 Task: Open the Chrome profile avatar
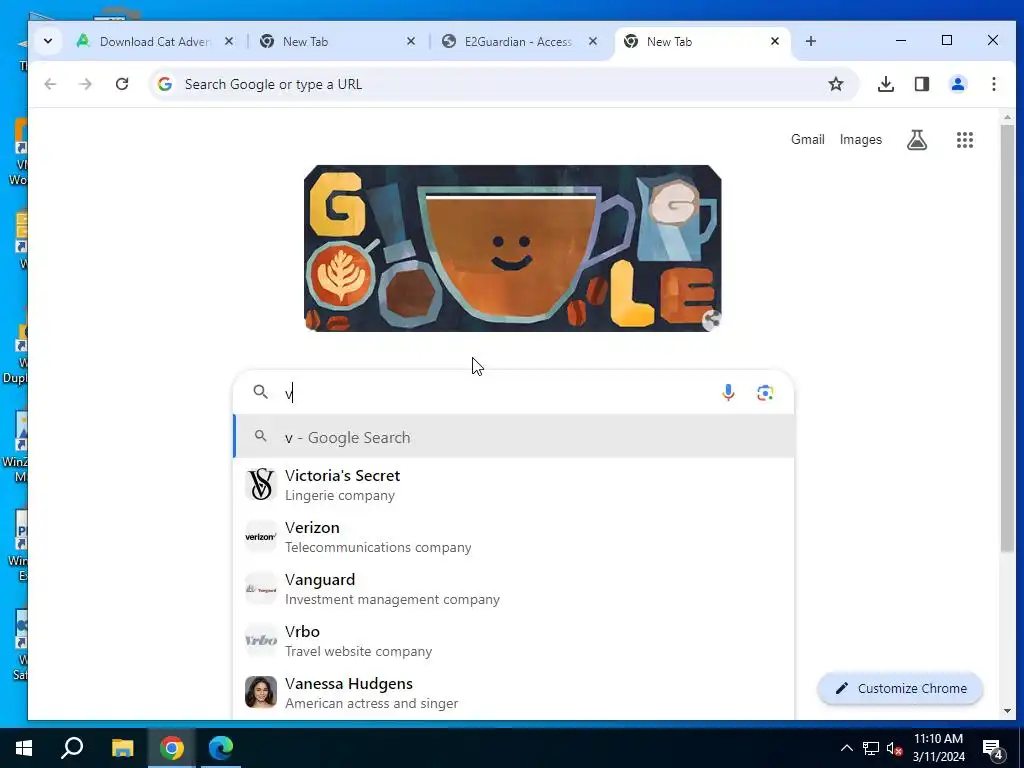click(x=957, y=84)
